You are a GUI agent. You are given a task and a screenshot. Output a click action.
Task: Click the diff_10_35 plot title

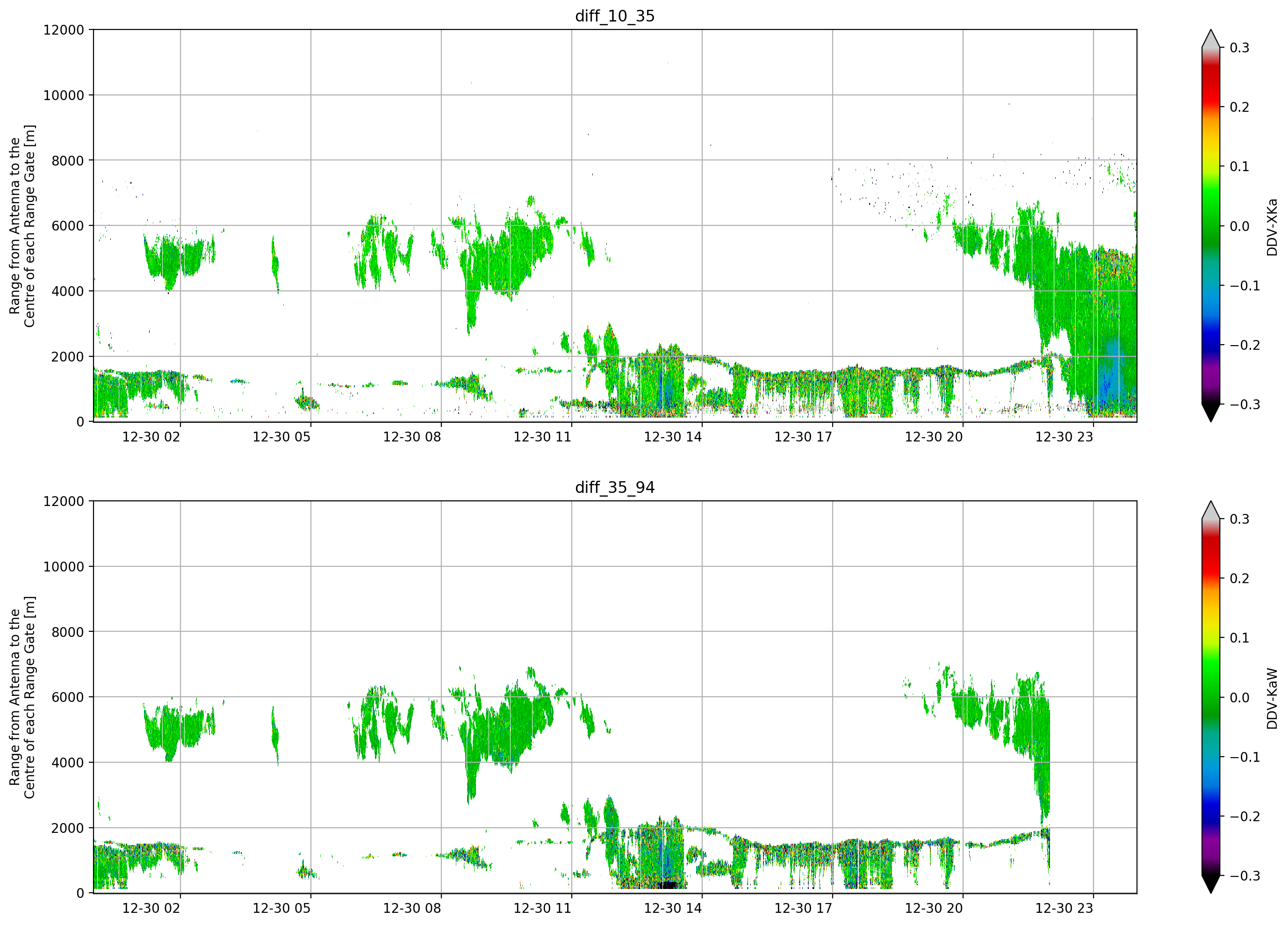(x=614, y=16)
